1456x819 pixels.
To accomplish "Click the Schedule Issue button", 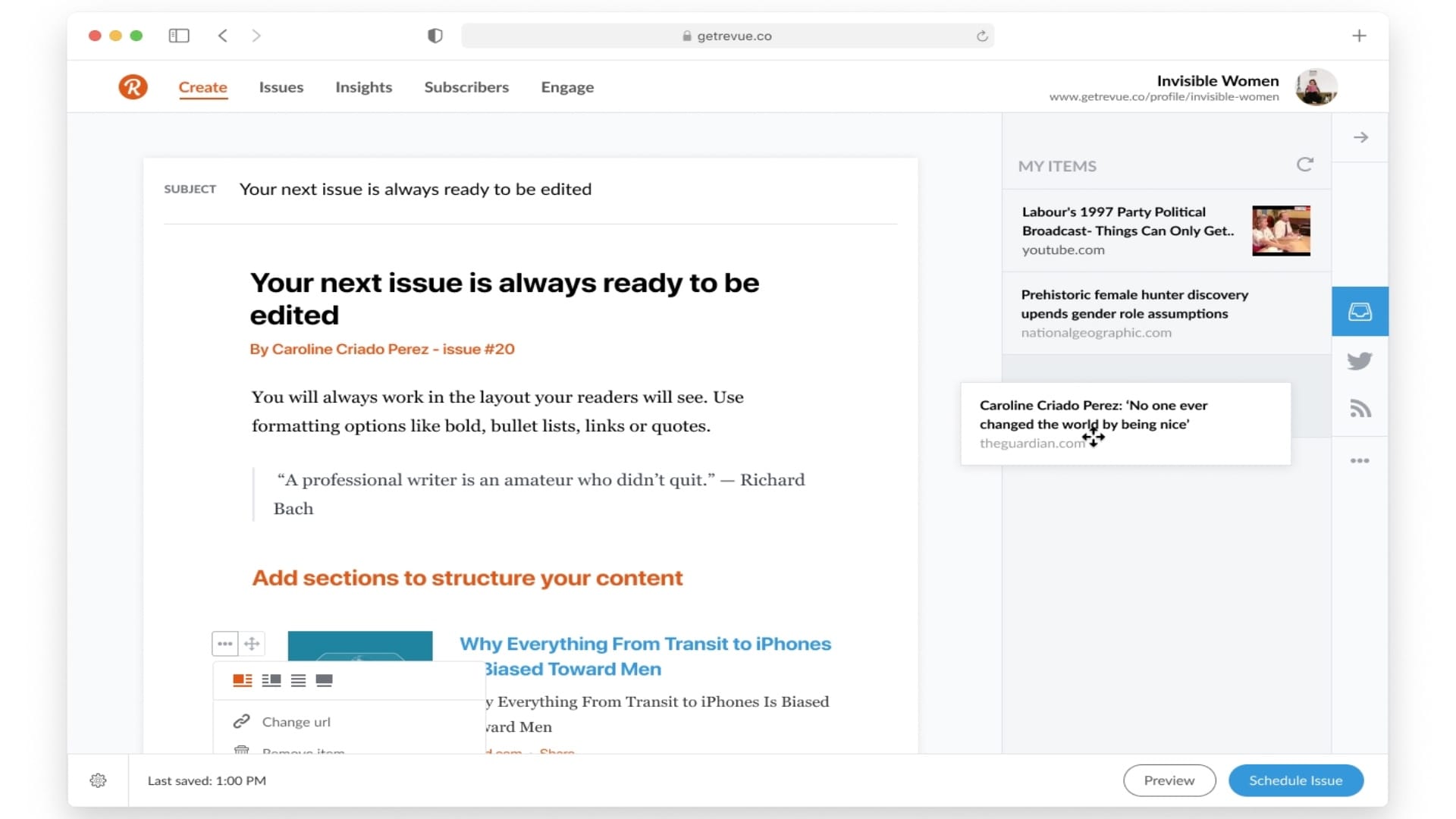I will [1296, 780].
